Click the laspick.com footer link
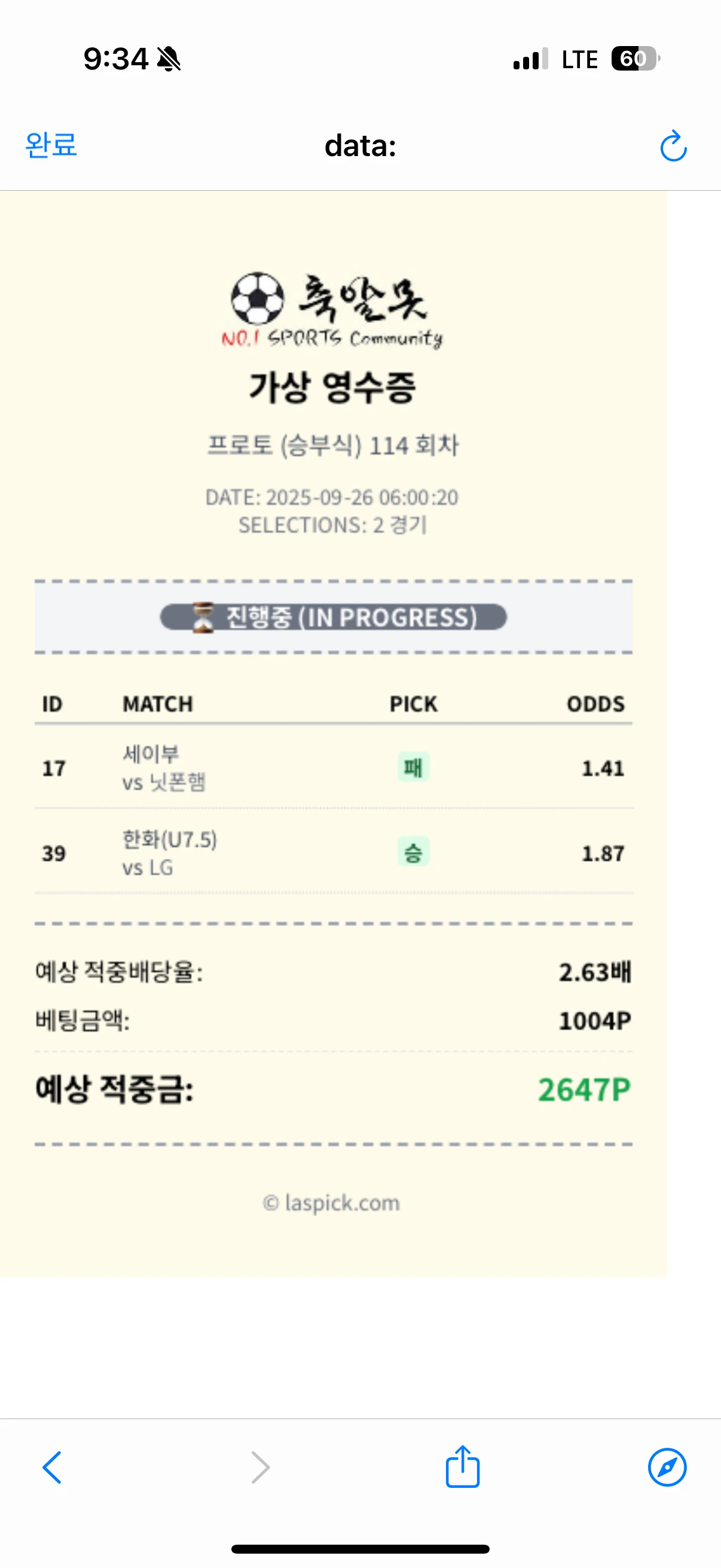The width and height of the screenshot is (721, 1568). (332, 1203)
